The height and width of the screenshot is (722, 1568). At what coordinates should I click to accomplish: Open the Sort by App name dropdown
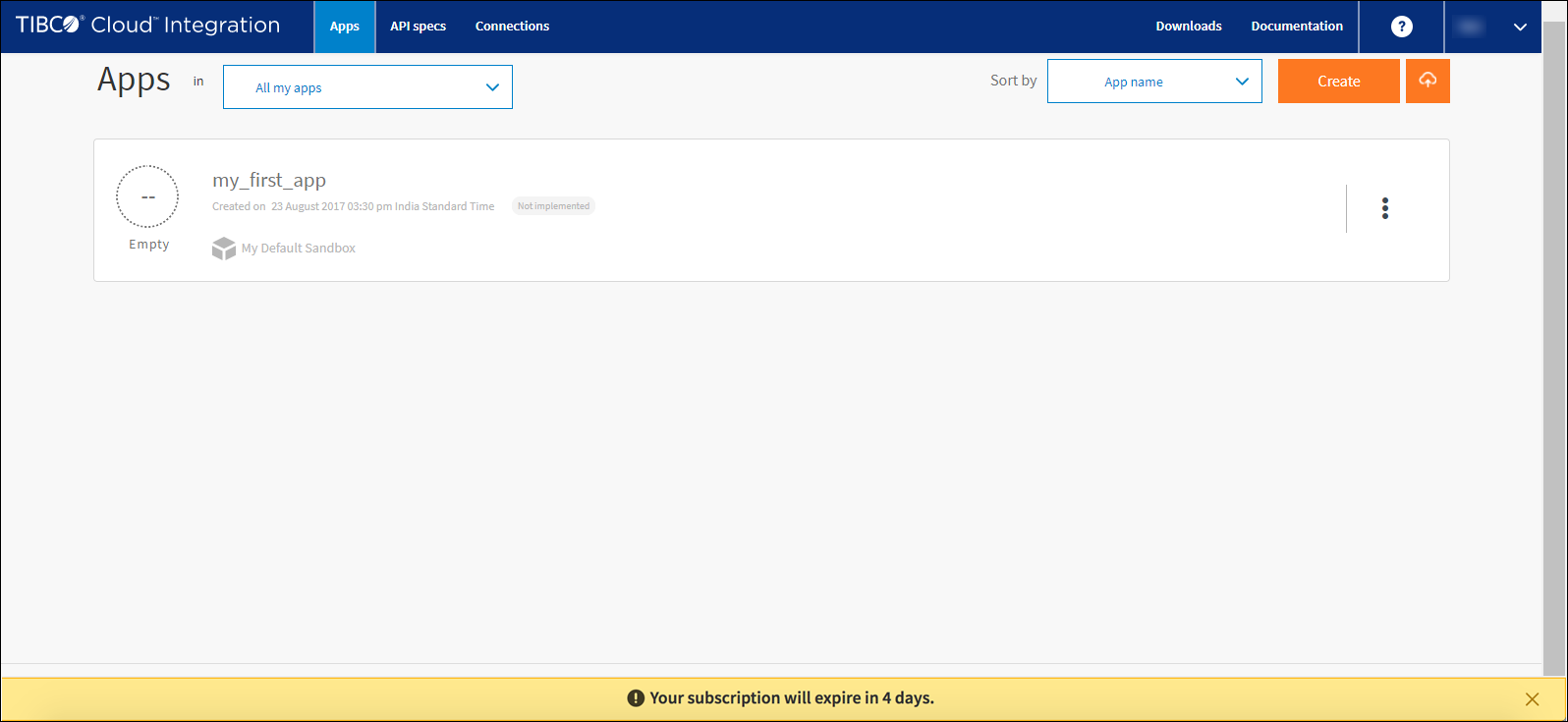tap(1154, 82)
